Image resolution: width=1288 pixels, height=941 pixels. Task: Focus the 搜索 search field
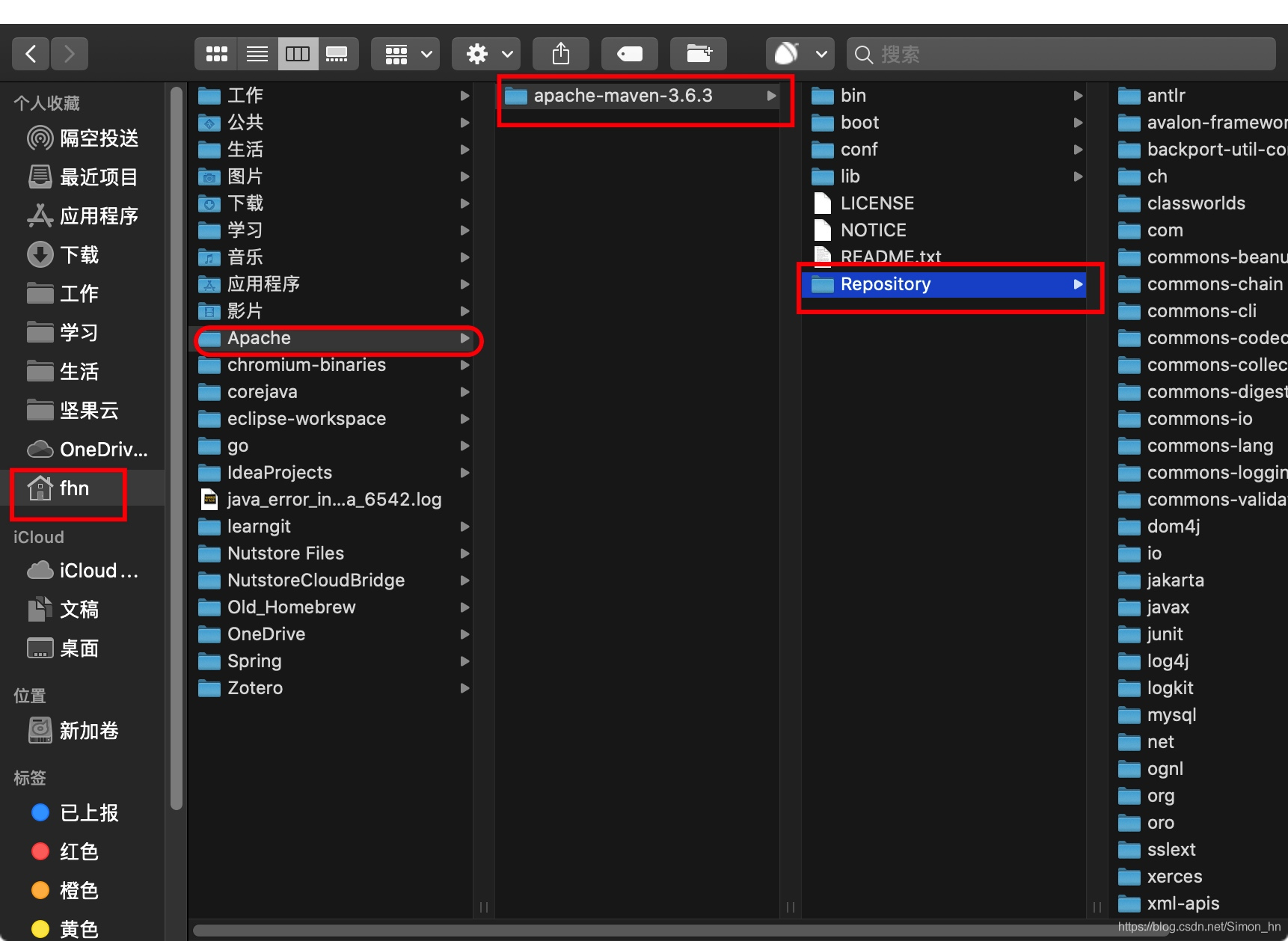coord(1061,54)
